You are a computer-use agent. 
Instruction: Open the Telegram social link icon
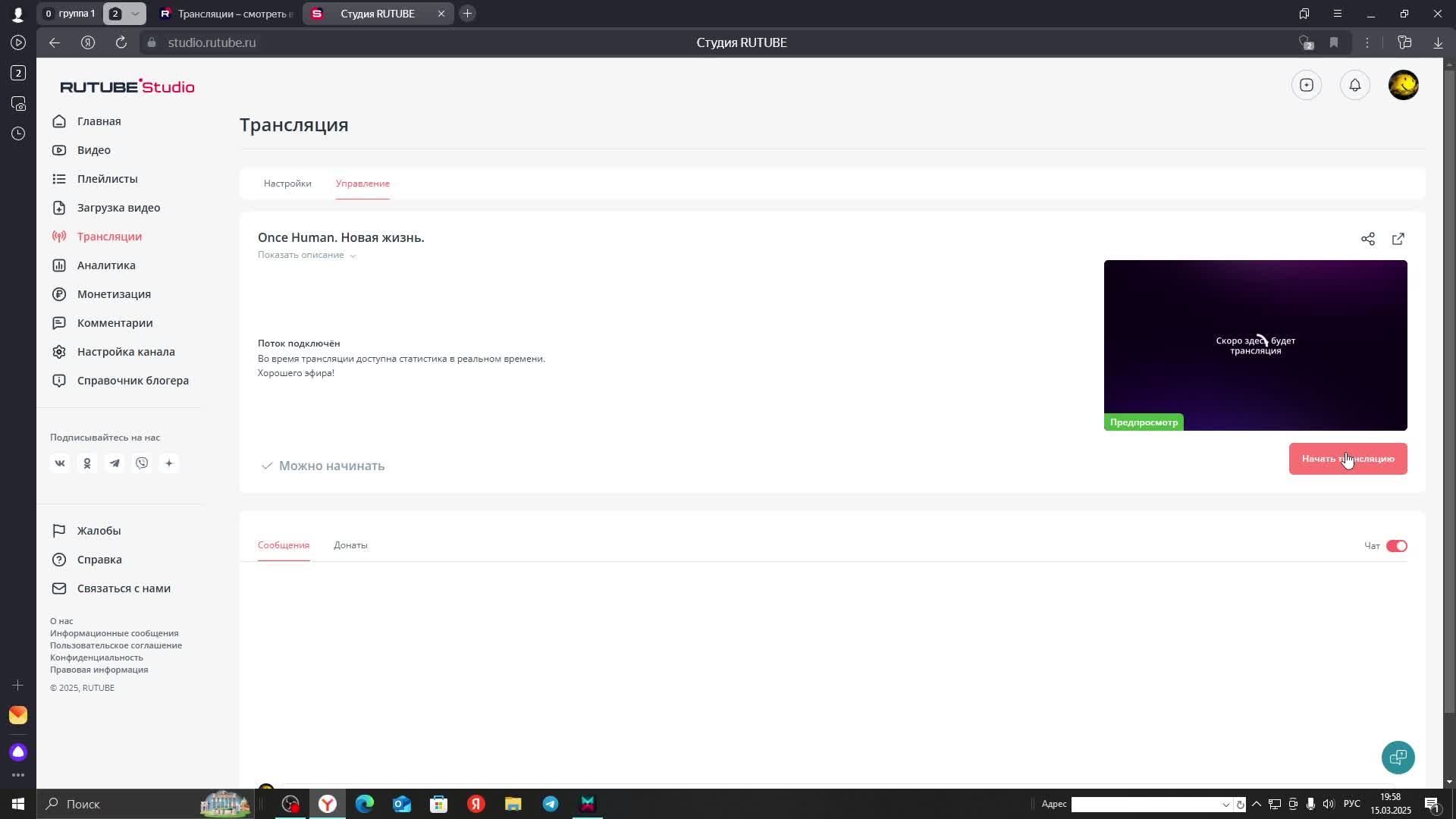tap(115, 463)
